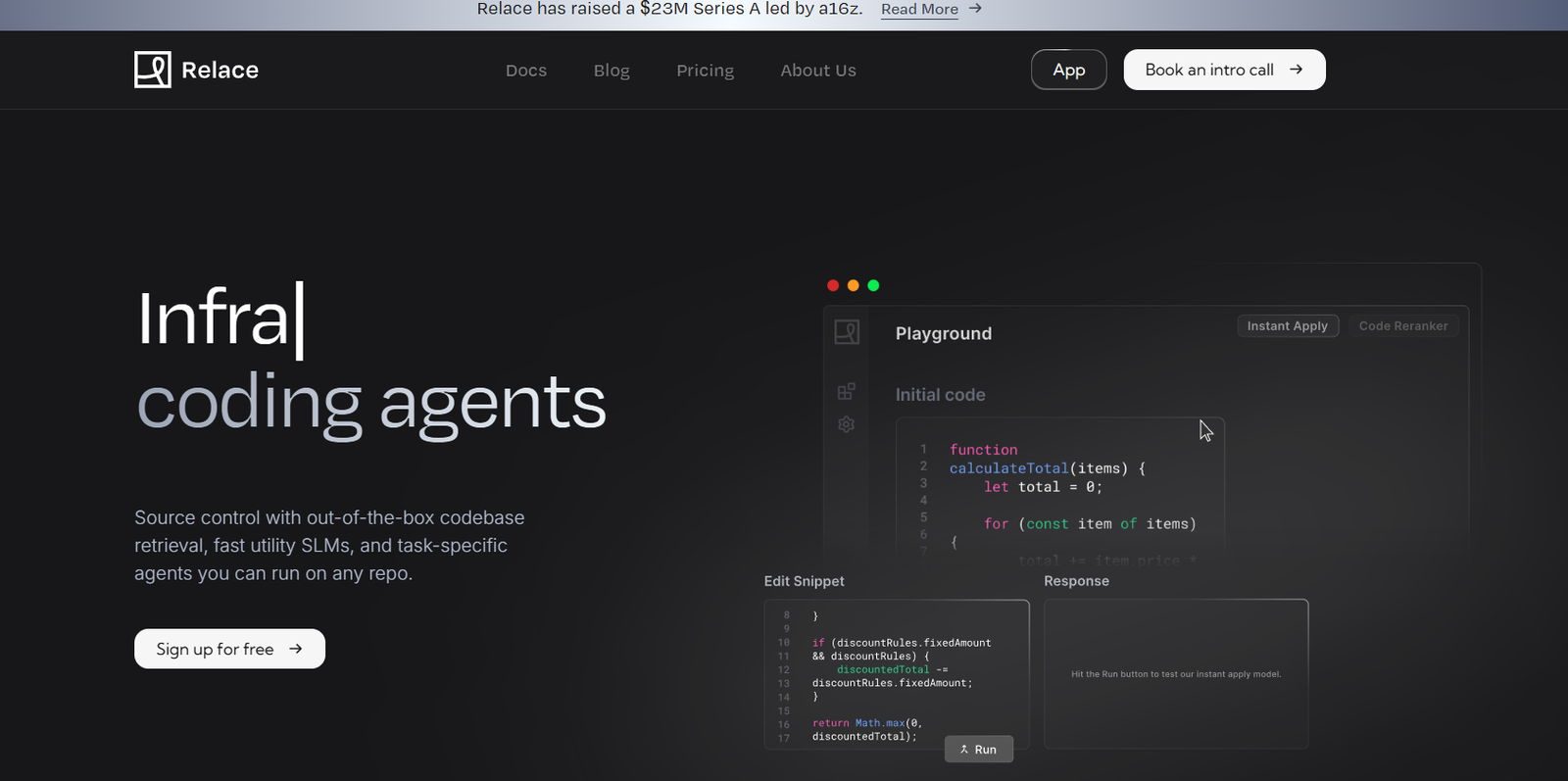Open the Docs menu item
This screenshot has height=781, width=1568.
[x=526, y=71]
